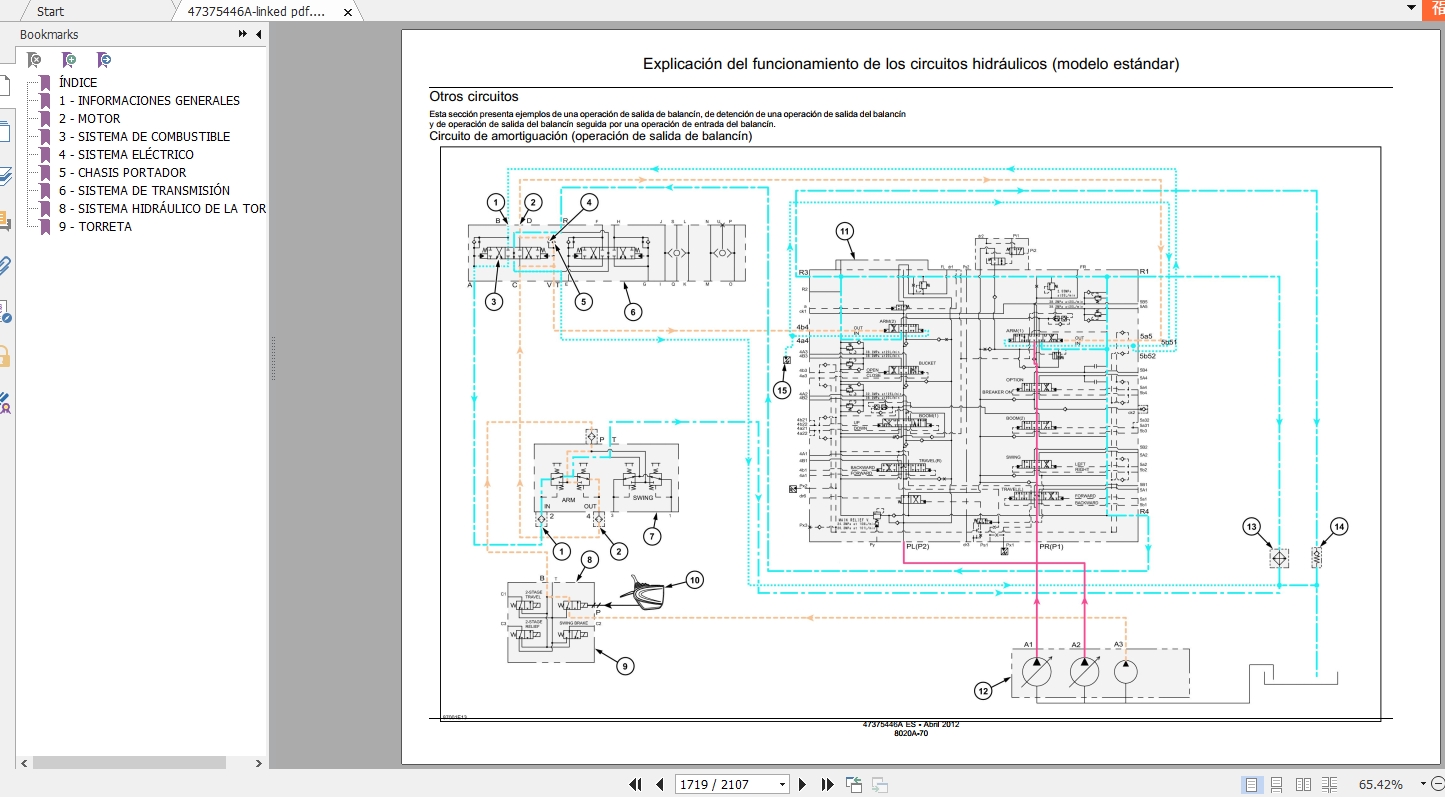
Task: Enable continuous scrolling view mode
Action: click(1276, 784)
